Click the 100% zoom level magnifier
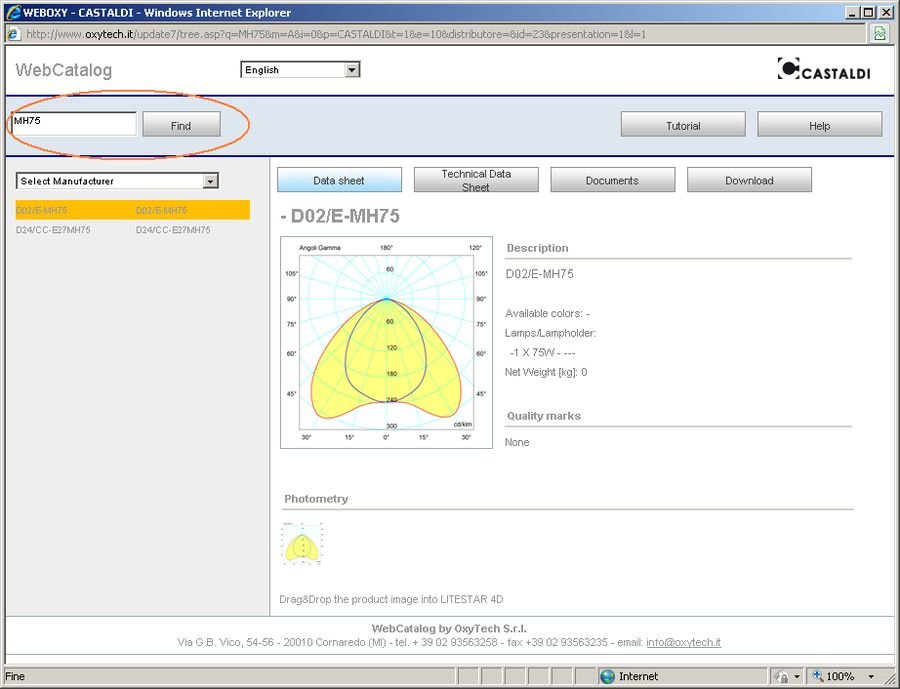The image size is (900, 689). (x=817, y=676)
